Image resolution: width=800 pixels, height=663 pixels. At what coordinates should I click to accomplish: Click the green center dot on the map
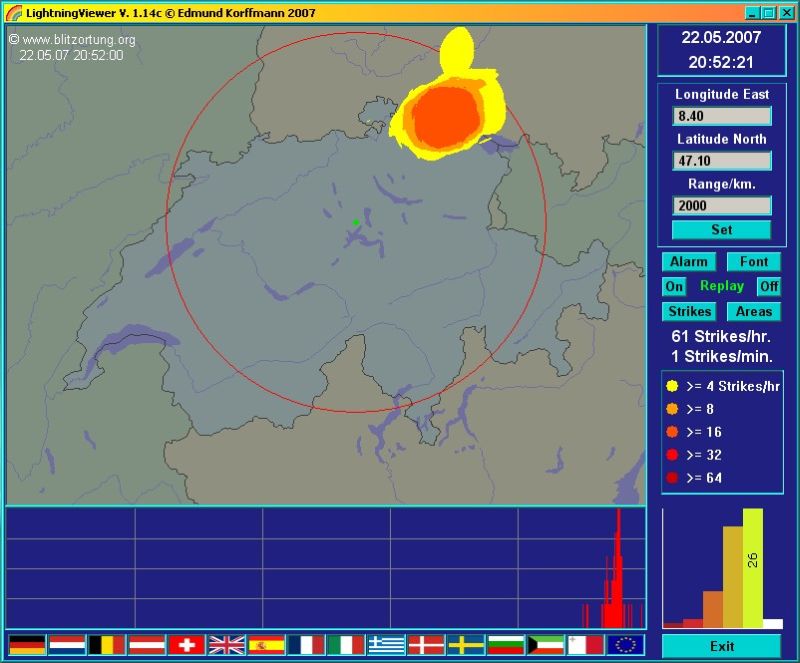(x=356, y=222)
